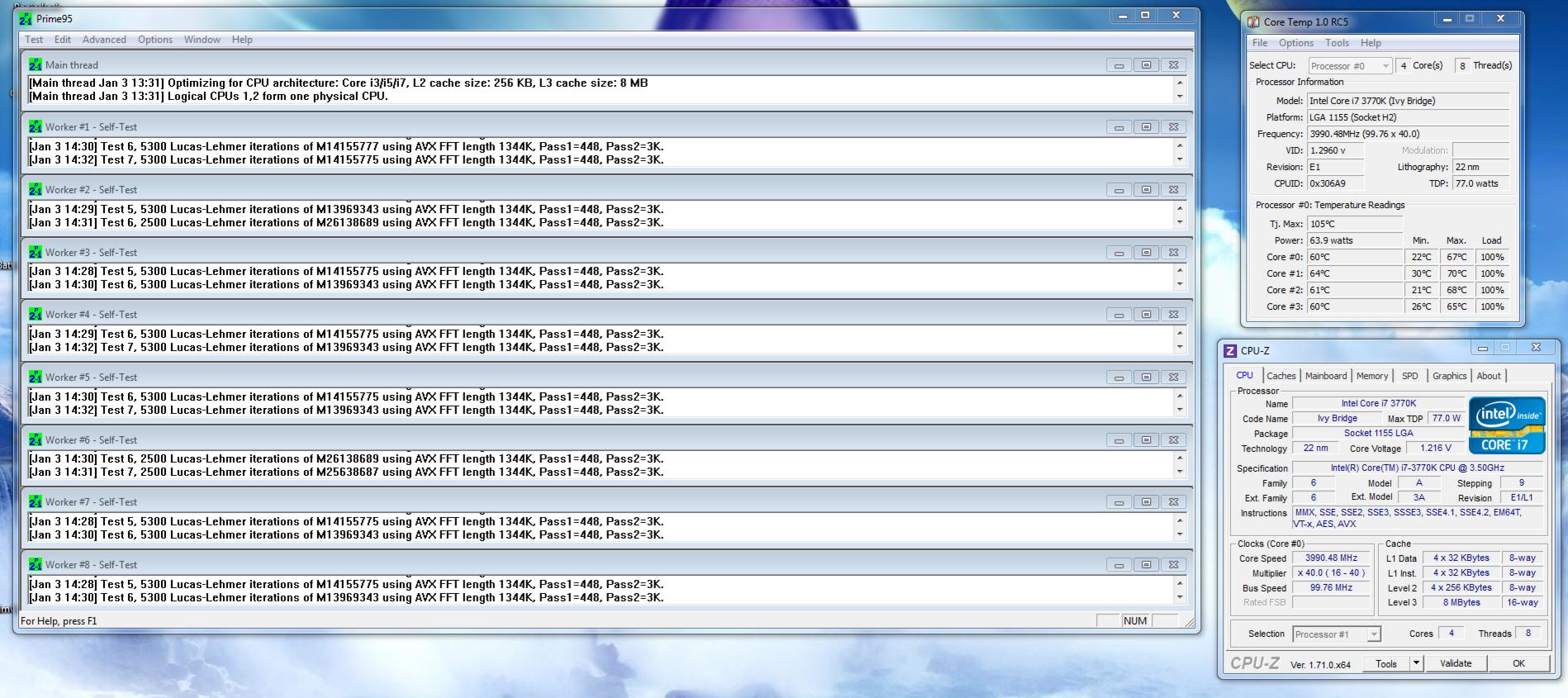Click the Core #1 temperature 64°C

[1355, 273]
